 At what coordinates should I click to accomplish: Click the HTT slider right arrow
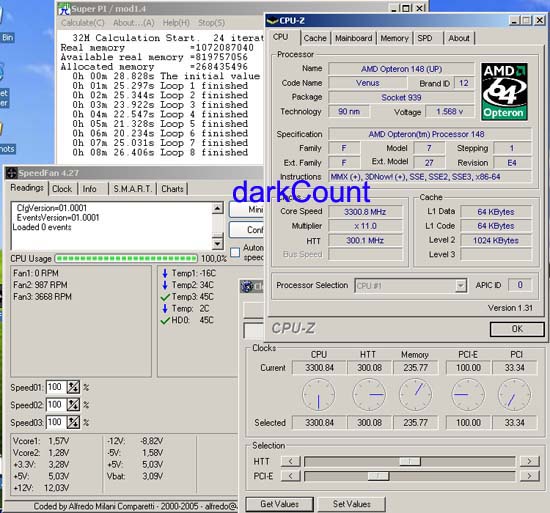[529, 461]
